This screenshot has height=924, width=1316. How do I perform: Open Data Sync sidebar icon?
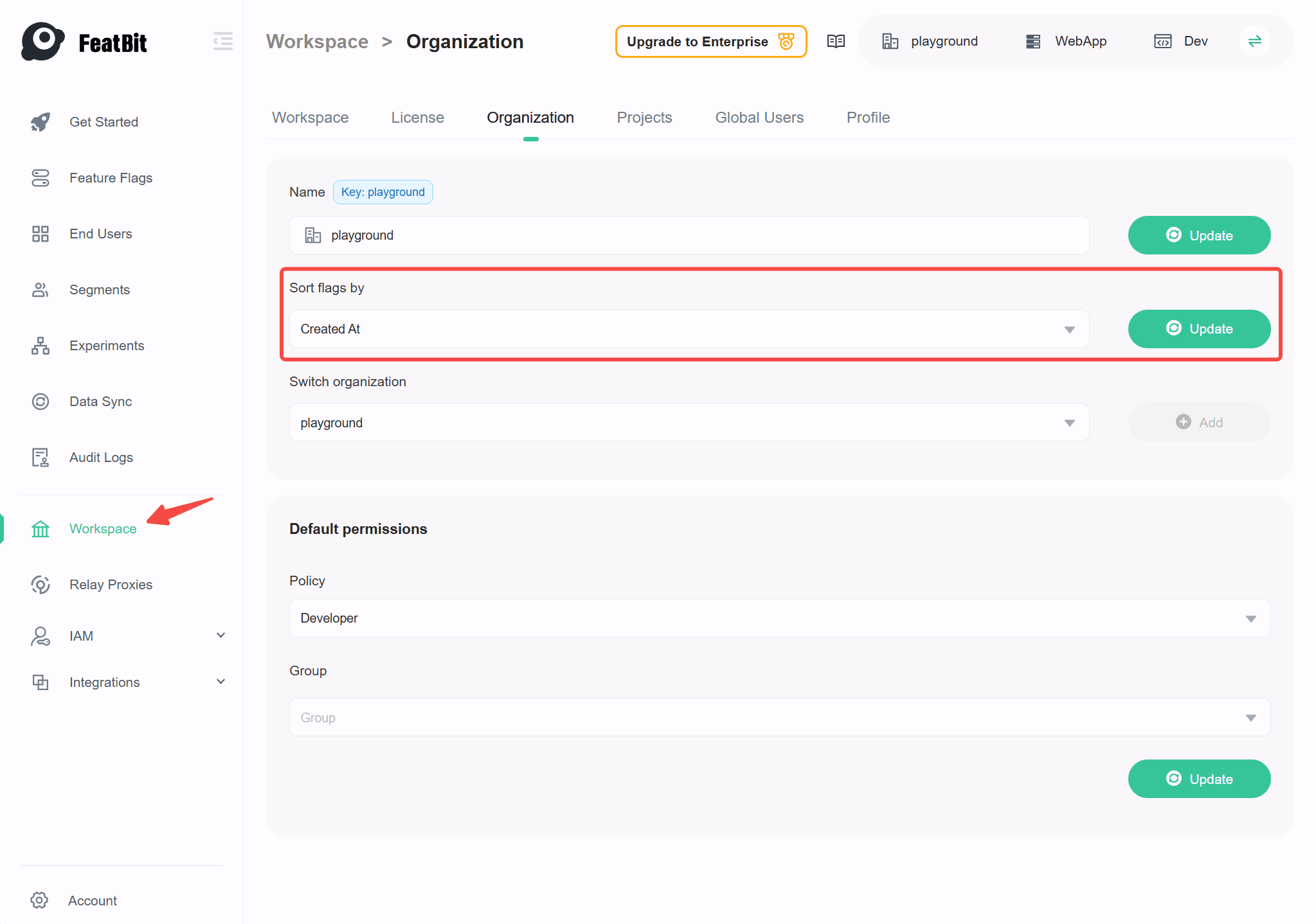41,402
